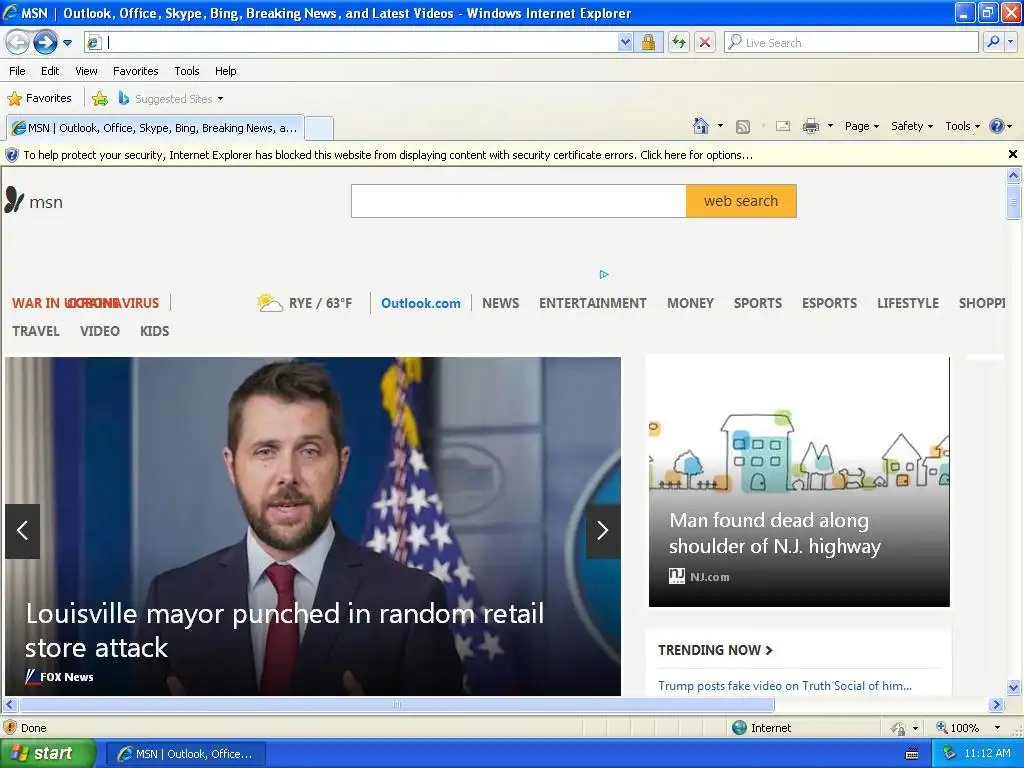This screenshot has width=1024, height=768.
Task: Open a new blank tab
Action: pos(319,128)
